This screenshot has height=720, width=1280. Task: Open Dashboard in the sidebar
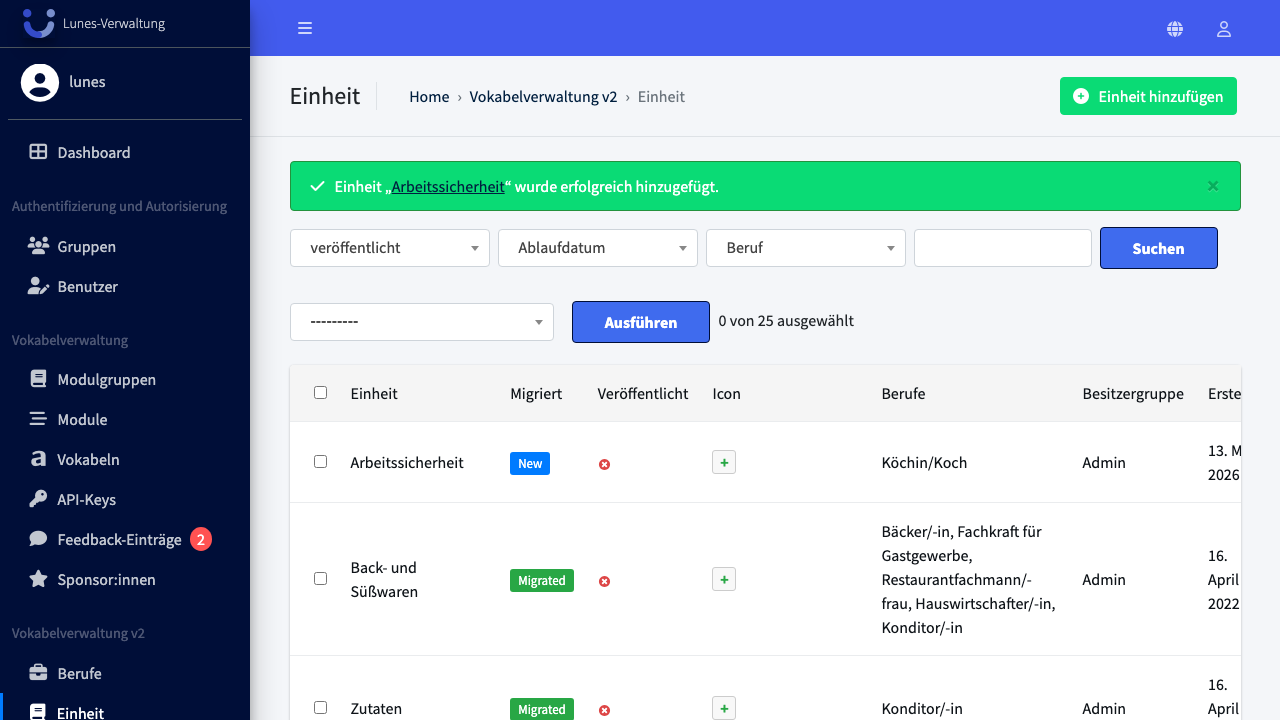pyautogui.click(x=125, y=152)
